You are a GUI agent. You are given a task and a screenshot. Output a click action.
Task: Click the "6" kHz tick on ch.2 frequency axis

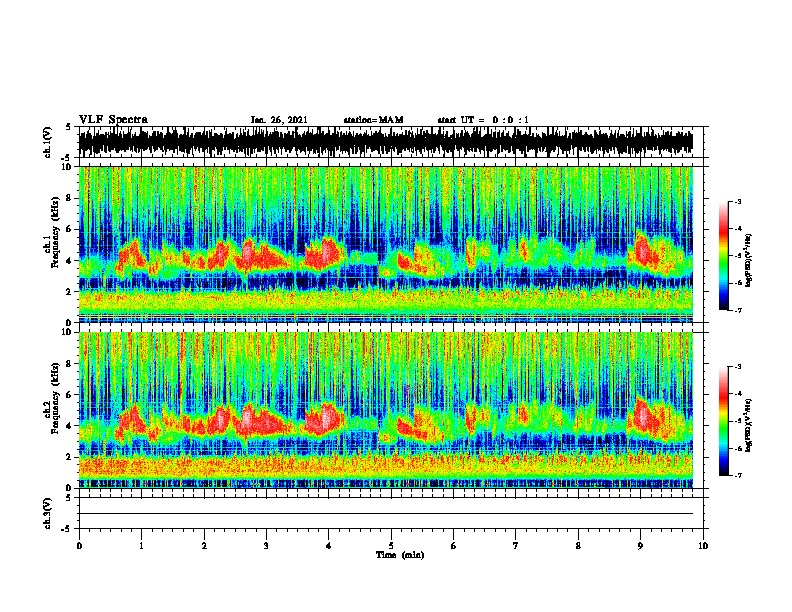click(69, 395)
